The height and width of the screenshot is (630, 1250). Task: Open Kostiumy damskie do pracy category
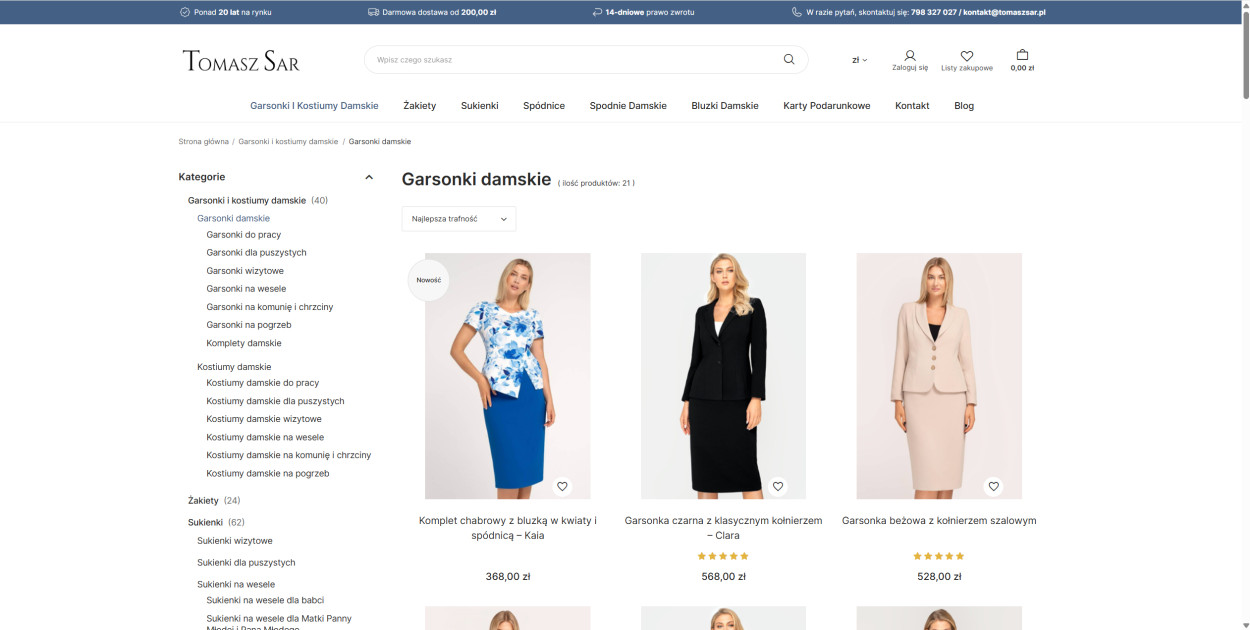coord(262,383)
